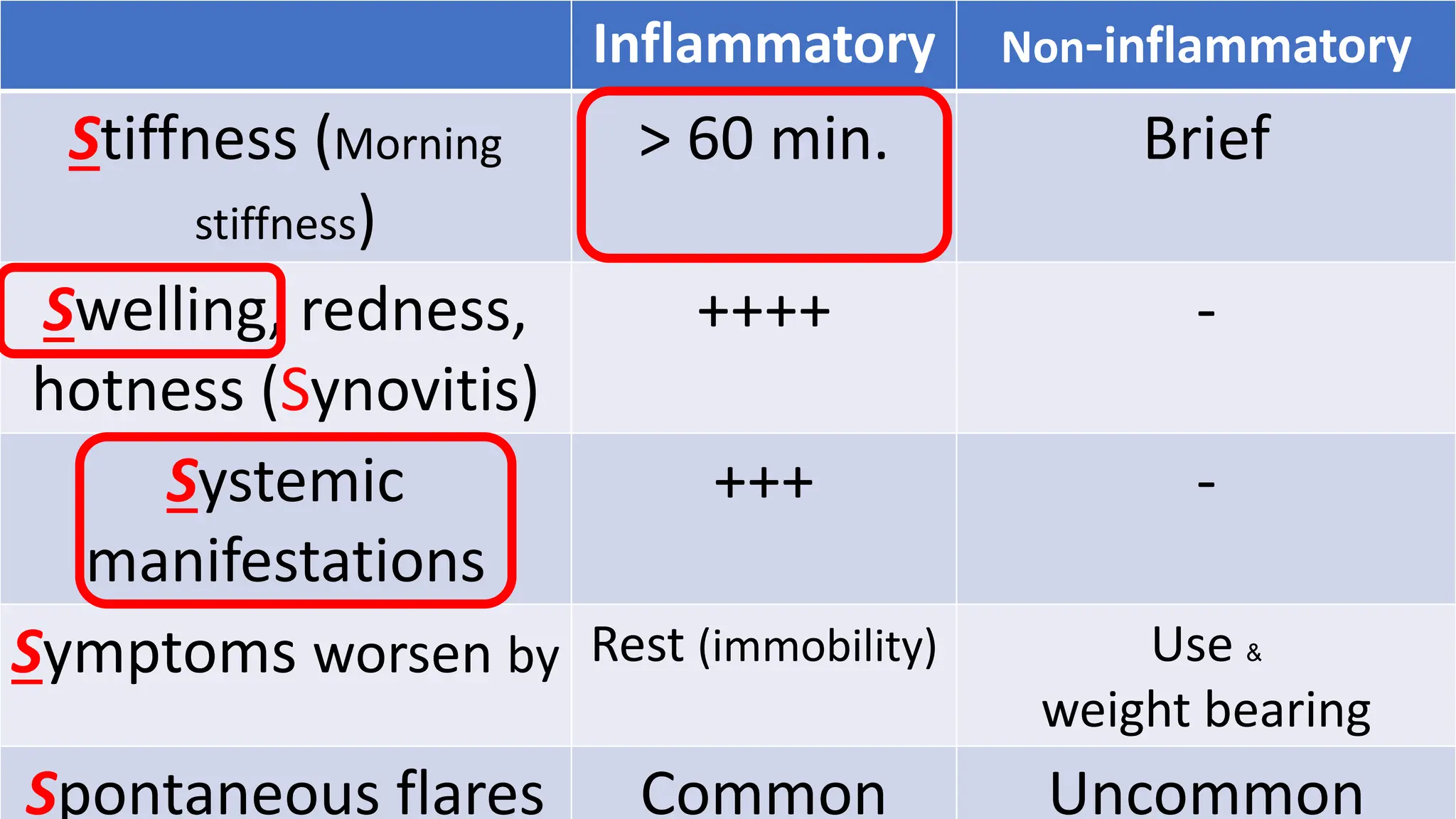The height and width of the screenshot is (819, 1456).
Task: Click the 'Use & weight bearing' cell
Action: [x=1206, y=678]
